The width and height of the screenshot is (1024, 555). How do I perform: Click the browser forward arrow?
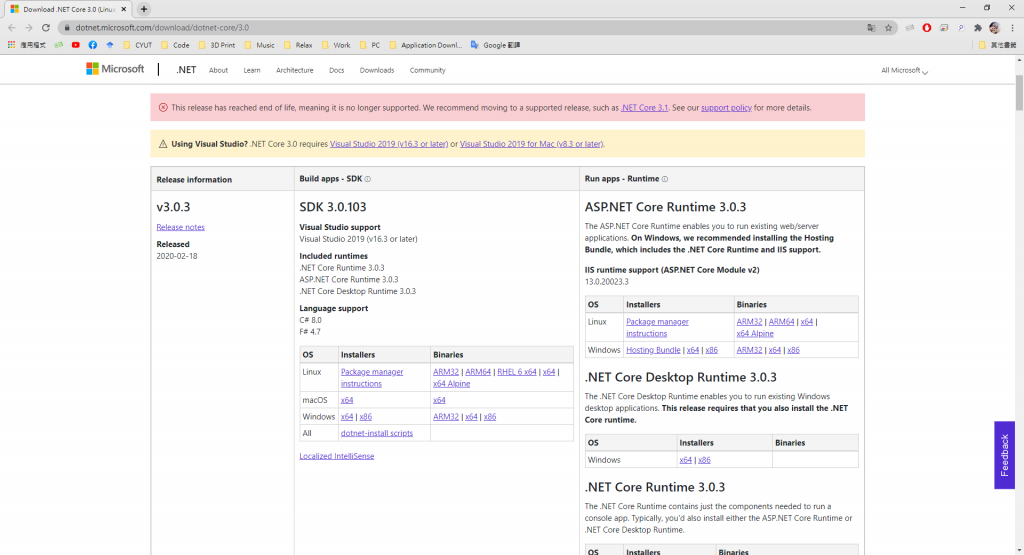[28, 27]
